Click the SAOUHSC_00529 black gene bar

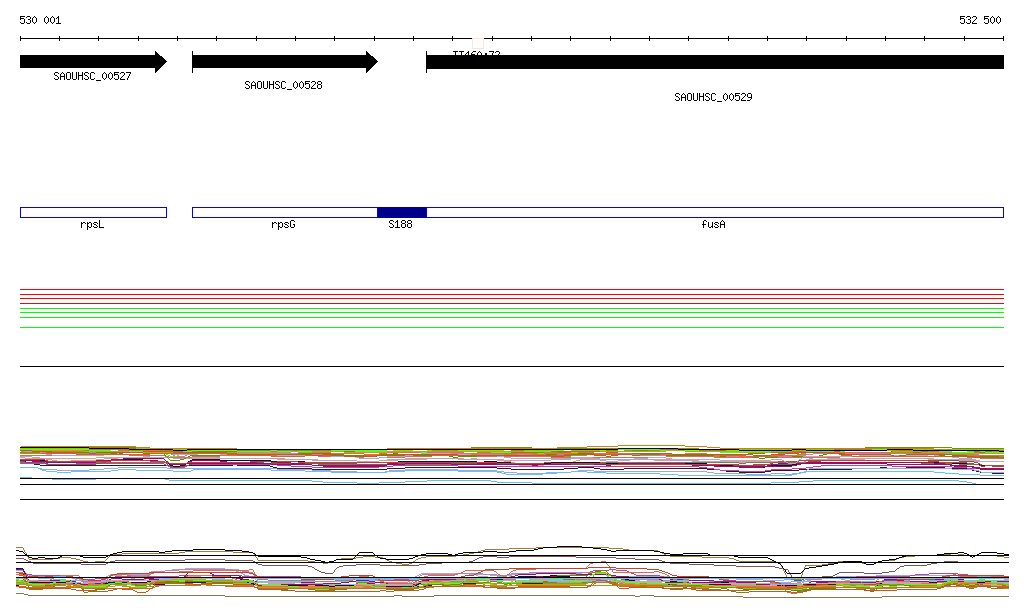tap(714, 62)
